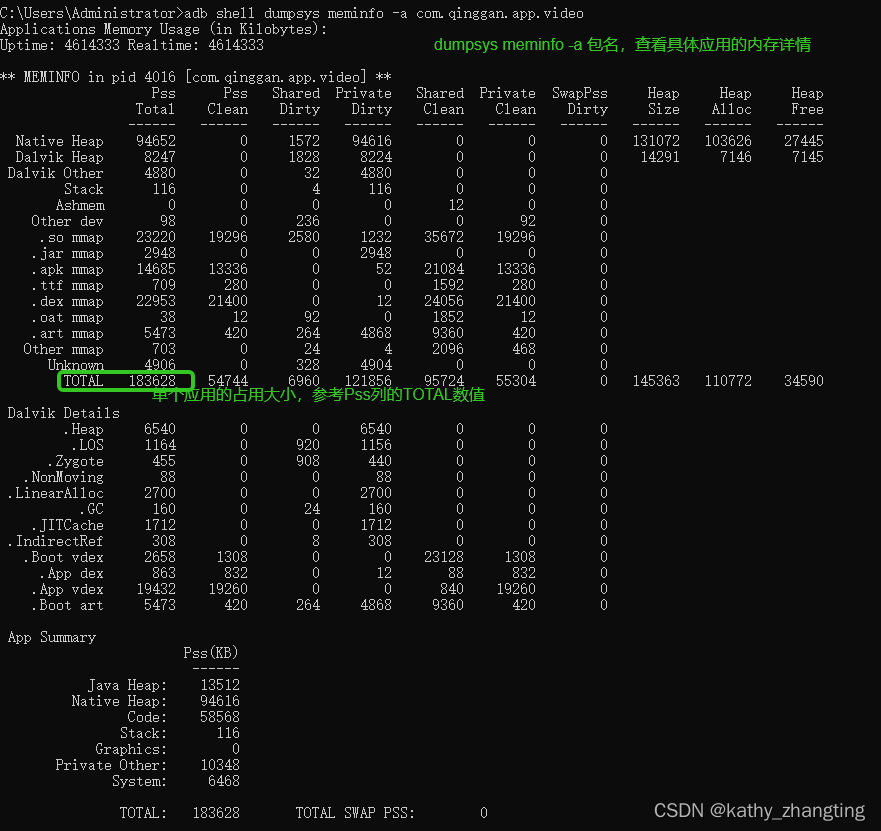
Task: Click TOTAL Heap Size value 145363
Action: (656, 381)
